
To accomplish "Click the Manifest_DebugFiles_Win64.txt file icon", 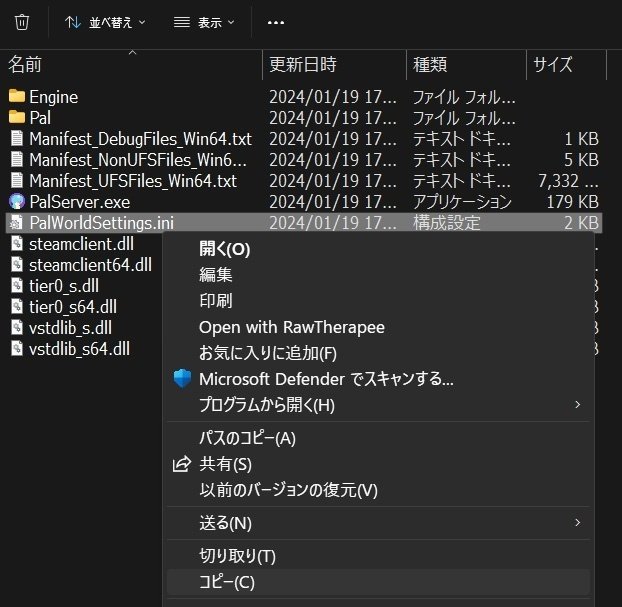I will 17,138.
